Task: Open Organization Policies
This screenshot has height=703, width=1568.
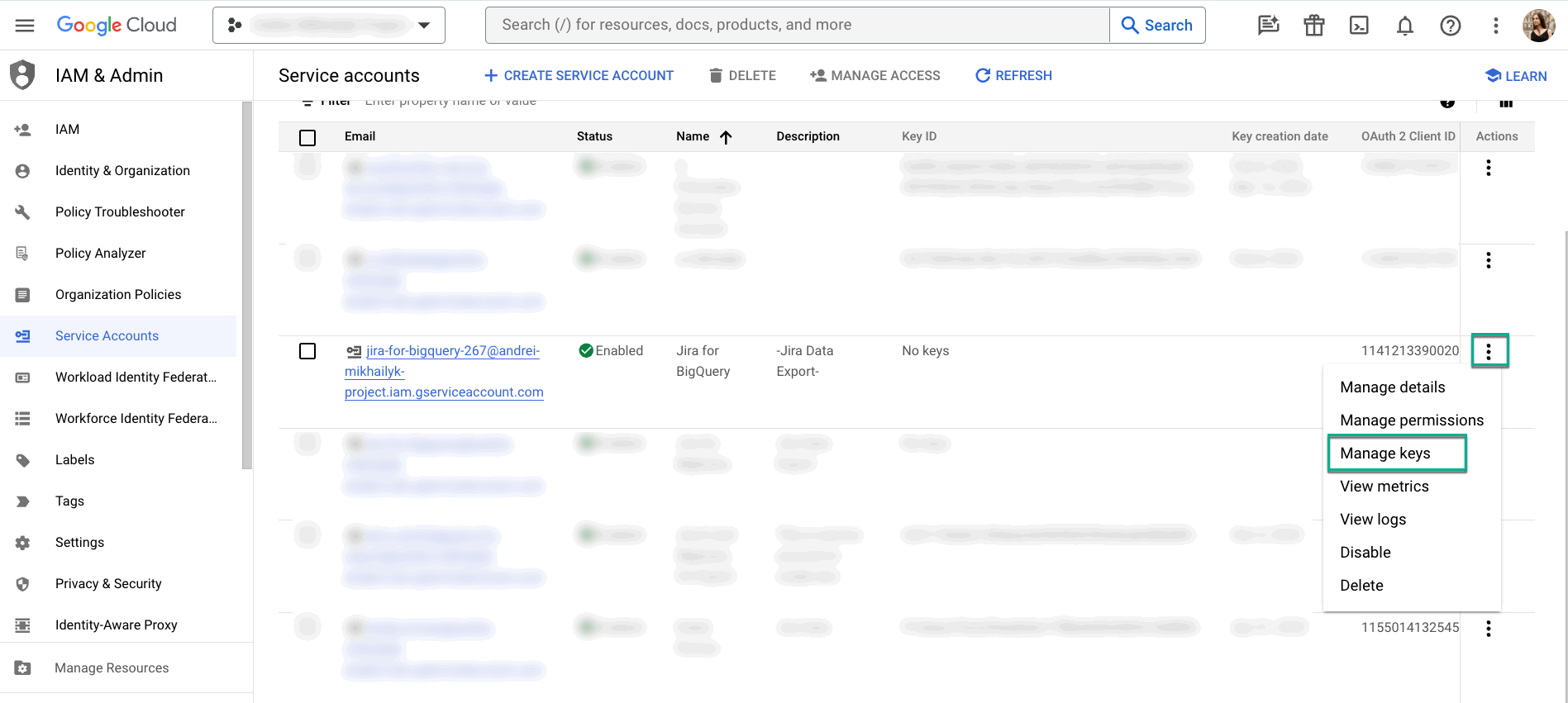Action: [x=118, y=295]
